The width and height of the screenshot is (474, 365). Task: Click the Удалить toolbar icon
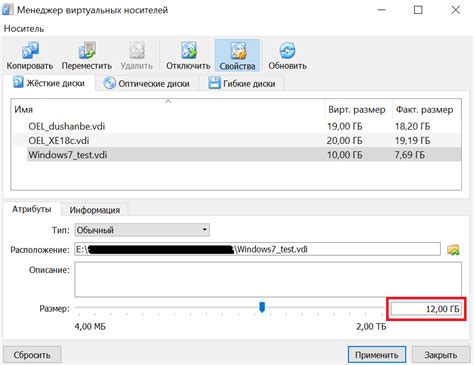tap(137, 56)
